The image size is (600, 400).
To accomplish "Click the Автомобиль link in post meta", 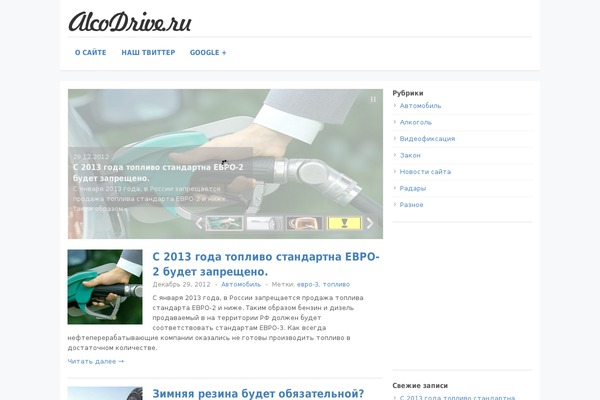I will click(x=241, y=284).
